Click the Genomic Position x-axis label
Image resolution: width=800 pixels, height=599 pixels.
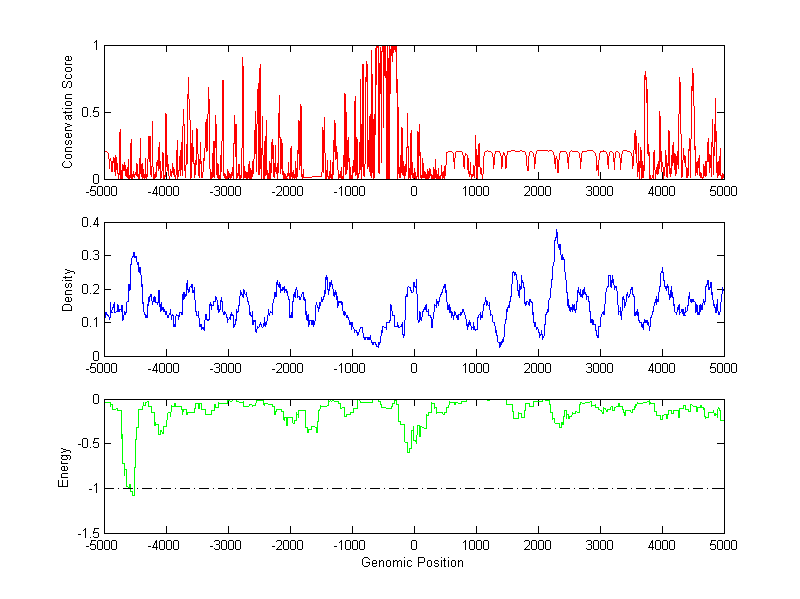[412, 562]
